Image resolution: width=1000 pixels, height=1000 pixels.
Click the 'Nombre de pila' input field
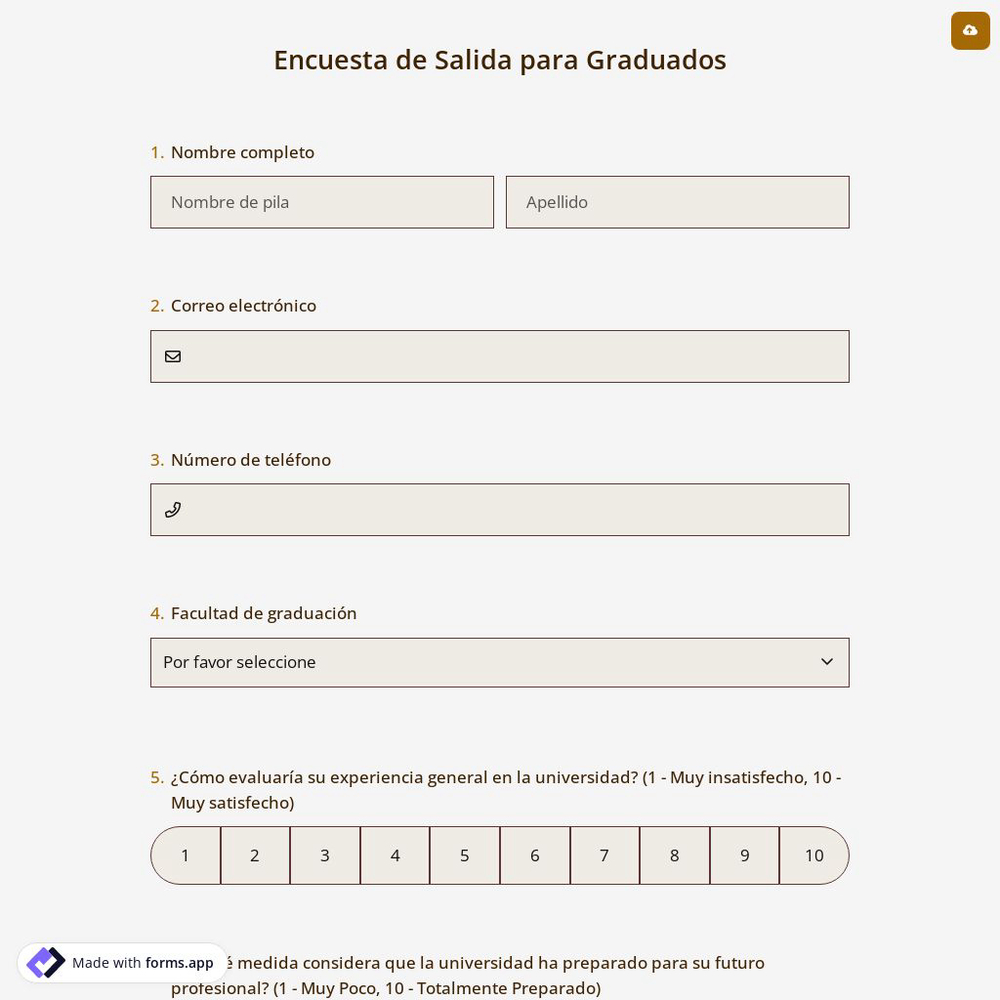[x=322, y=202]
